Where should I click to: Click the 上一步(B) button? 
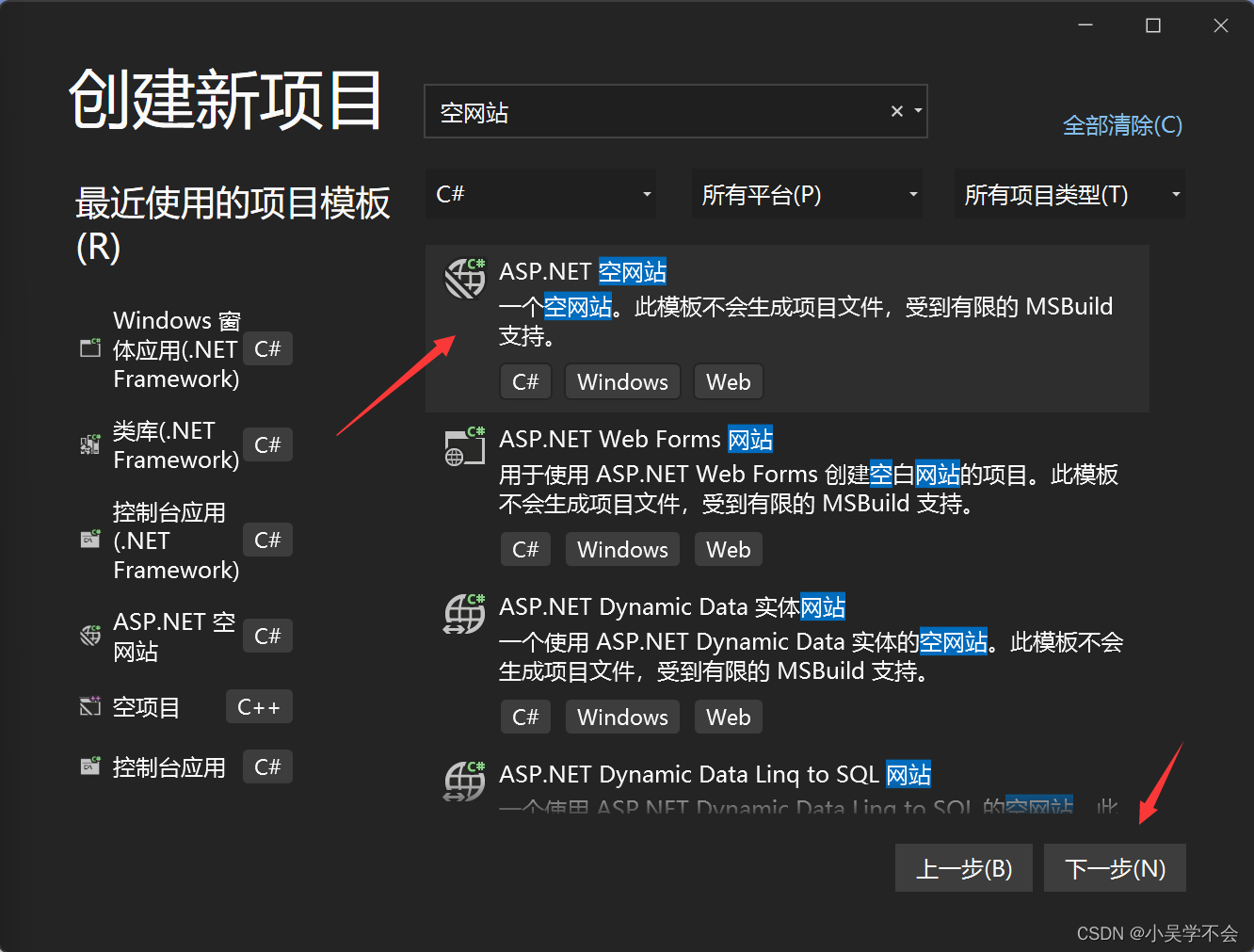point(964,867)
